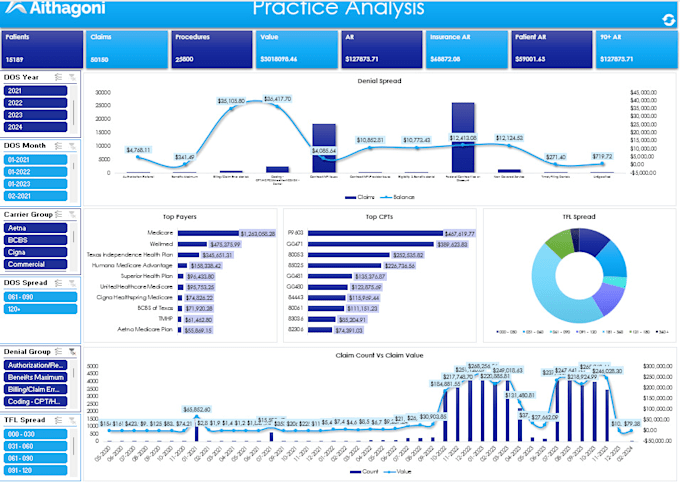The width and height of the screenshot is (680, 482).
Task: Click the Value legend entry in bottom chart
Action: tap(398, 472)
